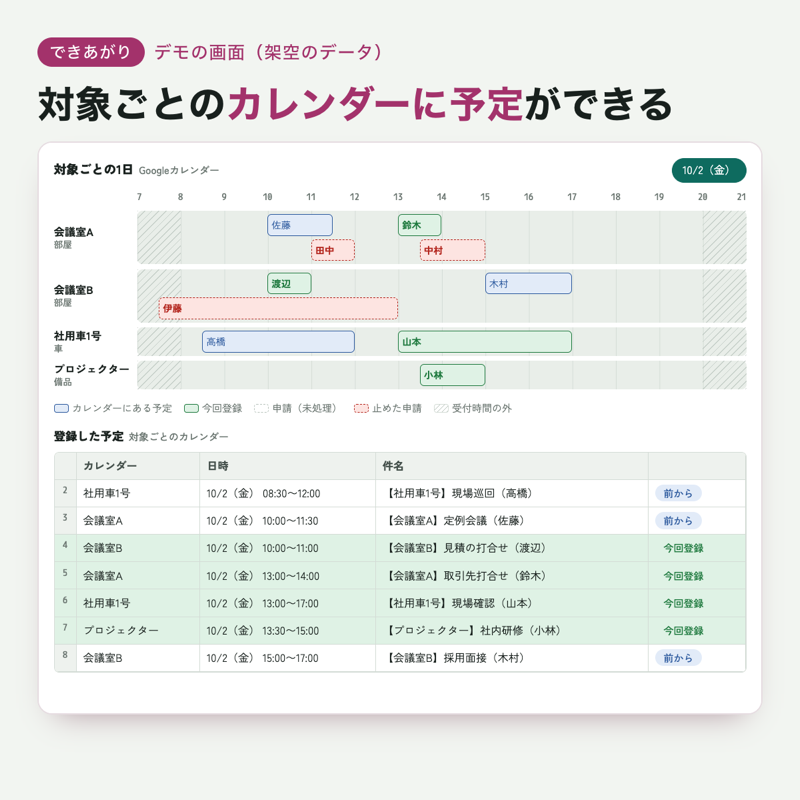Click the 登録した予定 section heading
This screenshot has width=800, height=800.
pyautogui.click(x=89, y=436)
